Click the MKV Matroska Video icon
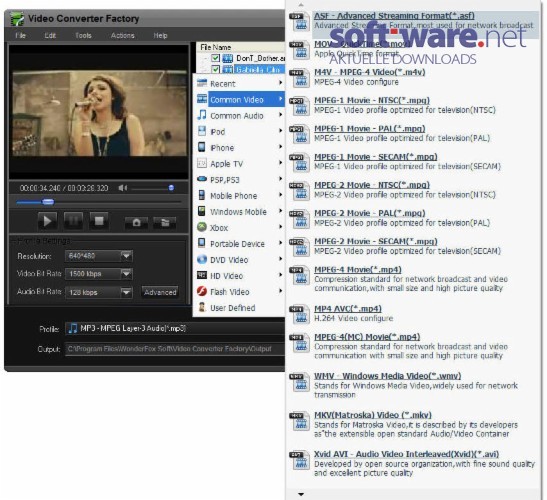Viewport: 547px width, 500px height. pos(299,421)
